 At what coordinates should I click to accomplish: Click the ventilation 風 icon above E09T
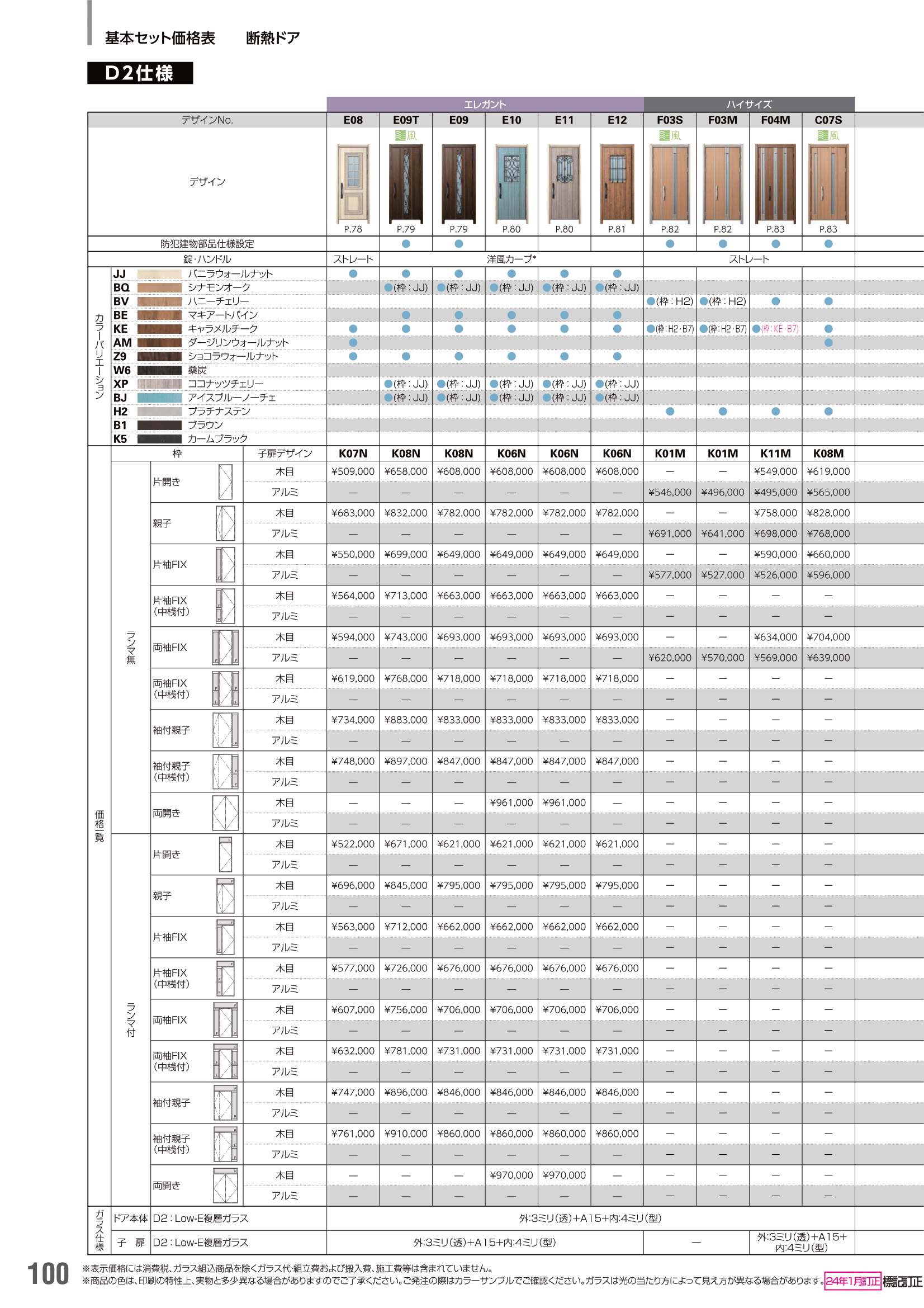click(x=406, y=135)
